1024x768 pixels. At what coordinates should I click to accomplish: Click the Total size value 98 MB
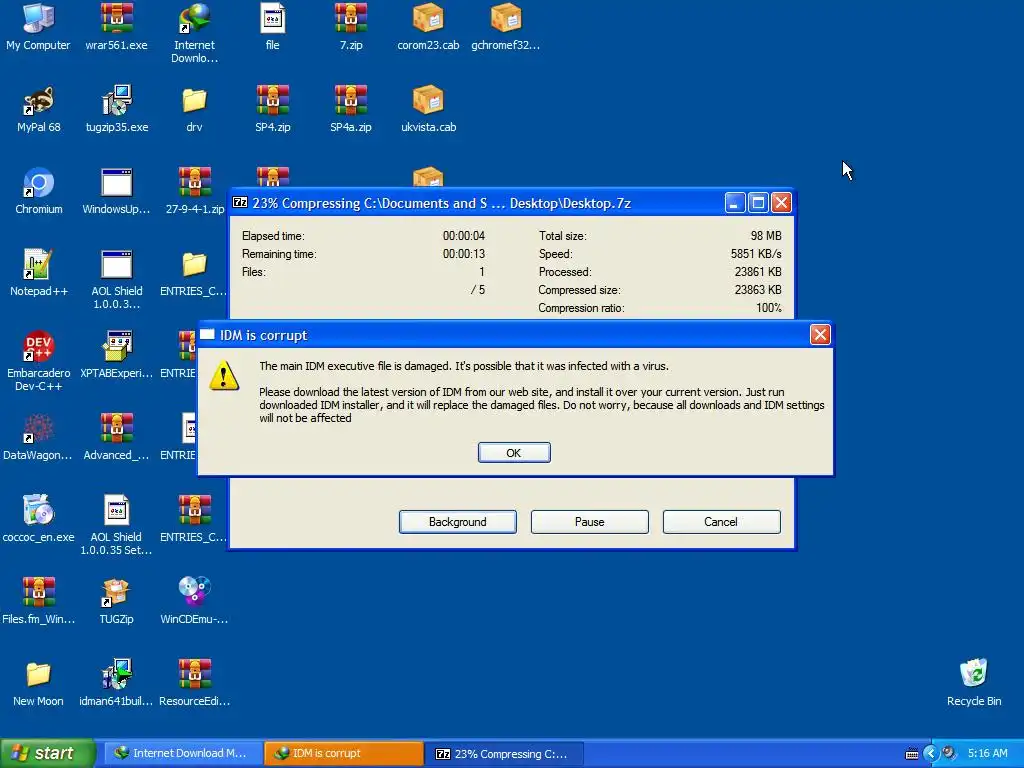(766, 236)
